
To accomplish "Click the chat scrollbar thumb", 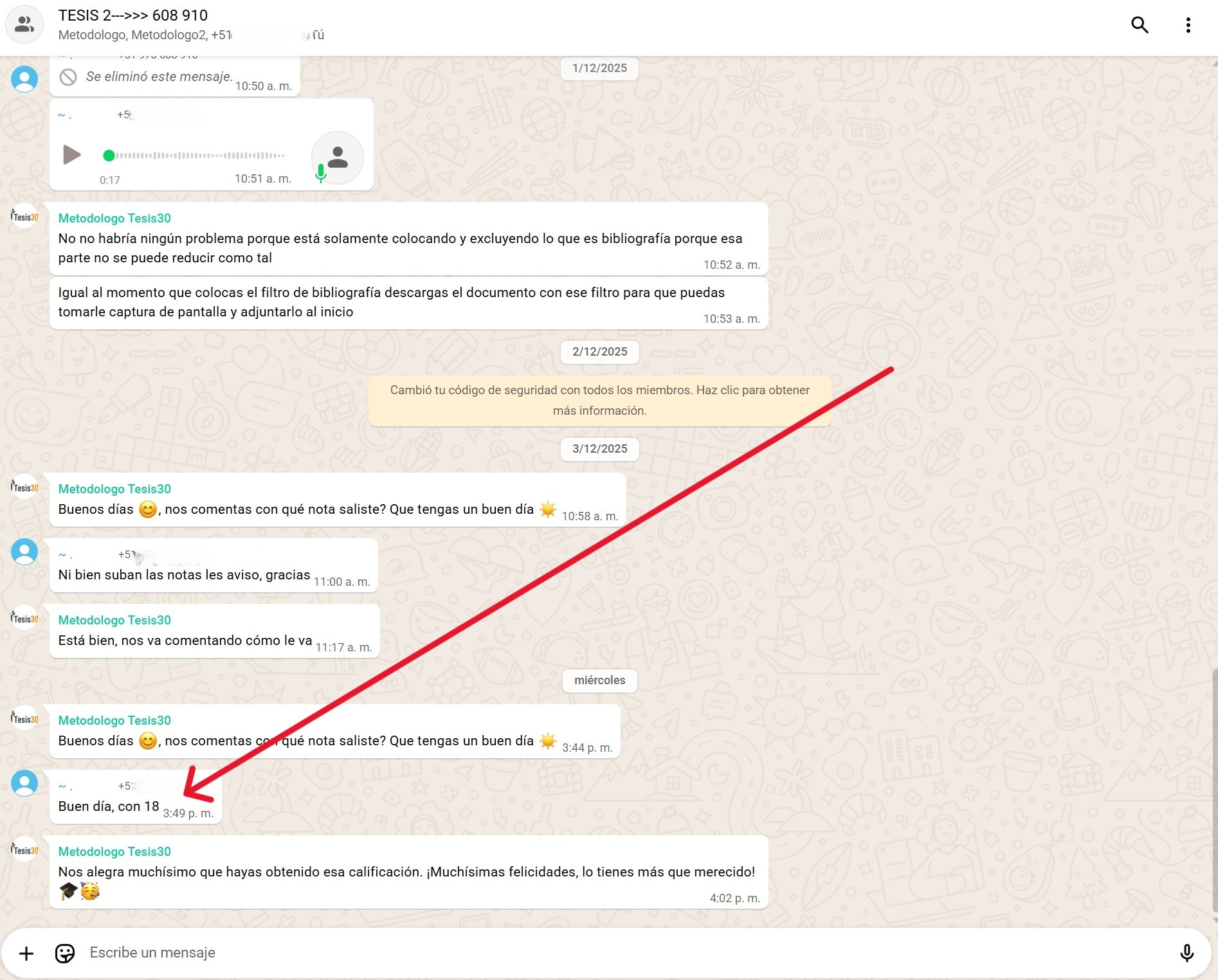I will 1214,790.
